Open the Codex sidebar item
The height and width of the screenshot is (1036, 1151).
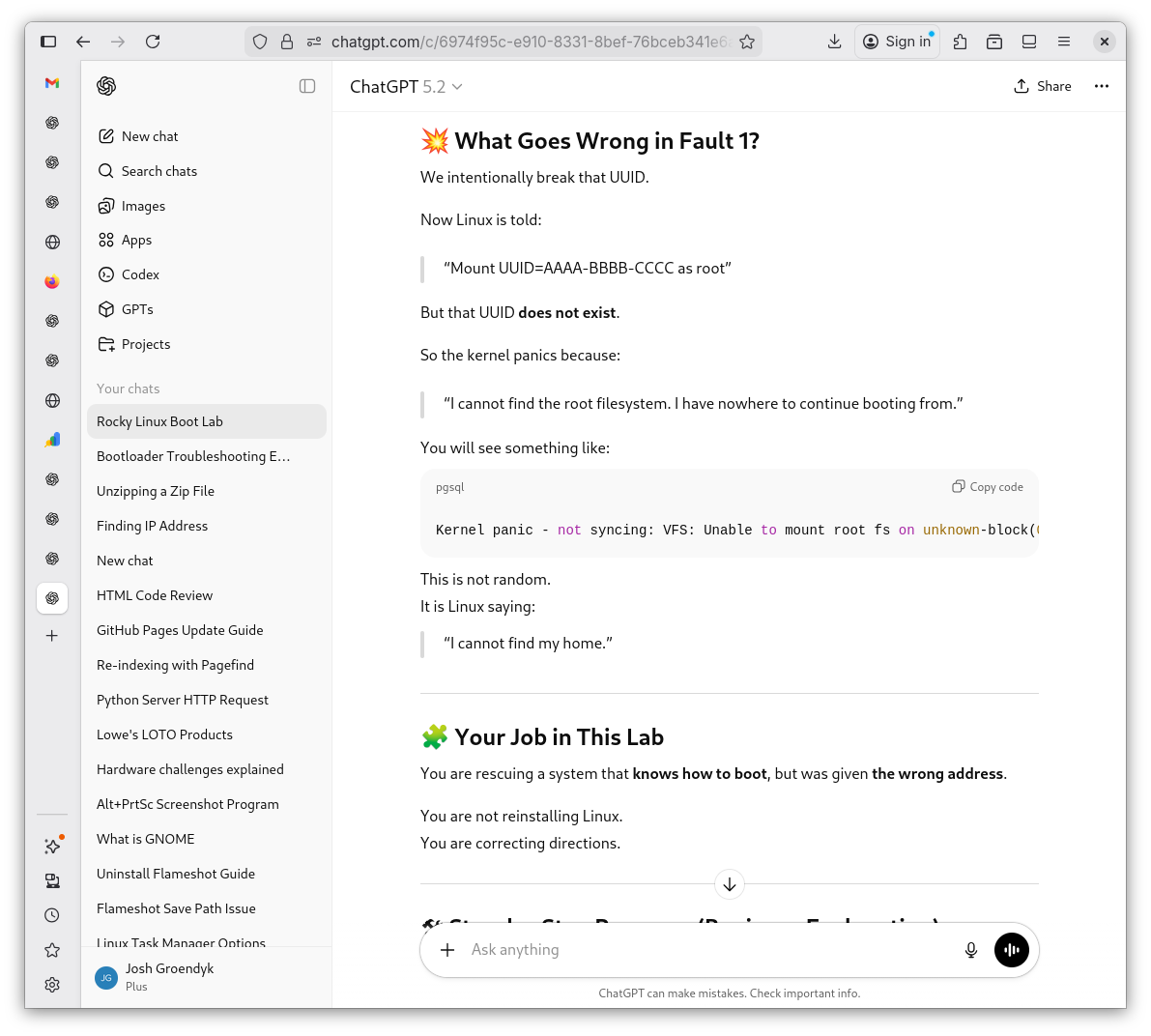tap(140, 274)
